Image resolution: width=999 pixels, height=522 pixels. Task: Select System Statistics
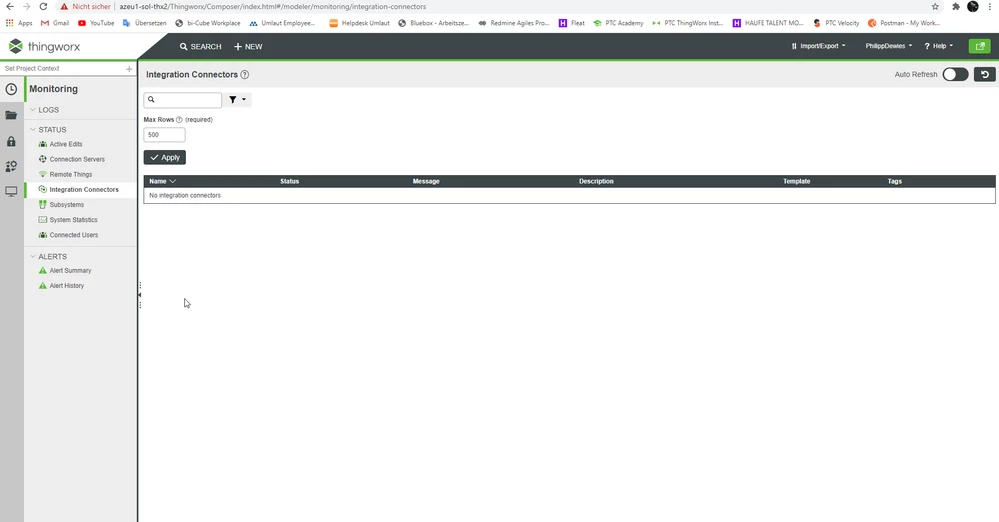(73, 220)
